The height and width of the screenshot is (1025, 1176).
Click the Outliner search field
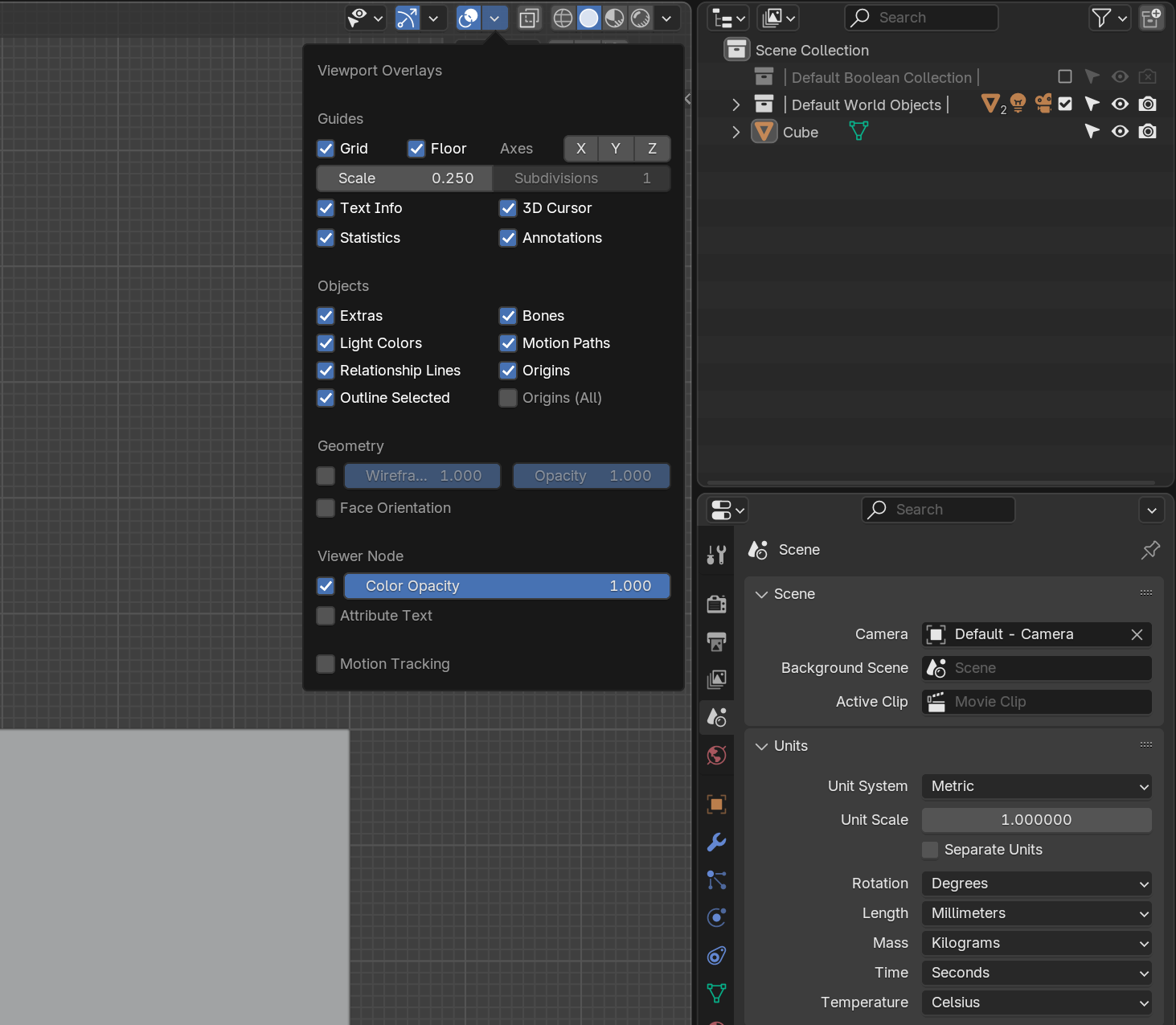click(922, 18)
